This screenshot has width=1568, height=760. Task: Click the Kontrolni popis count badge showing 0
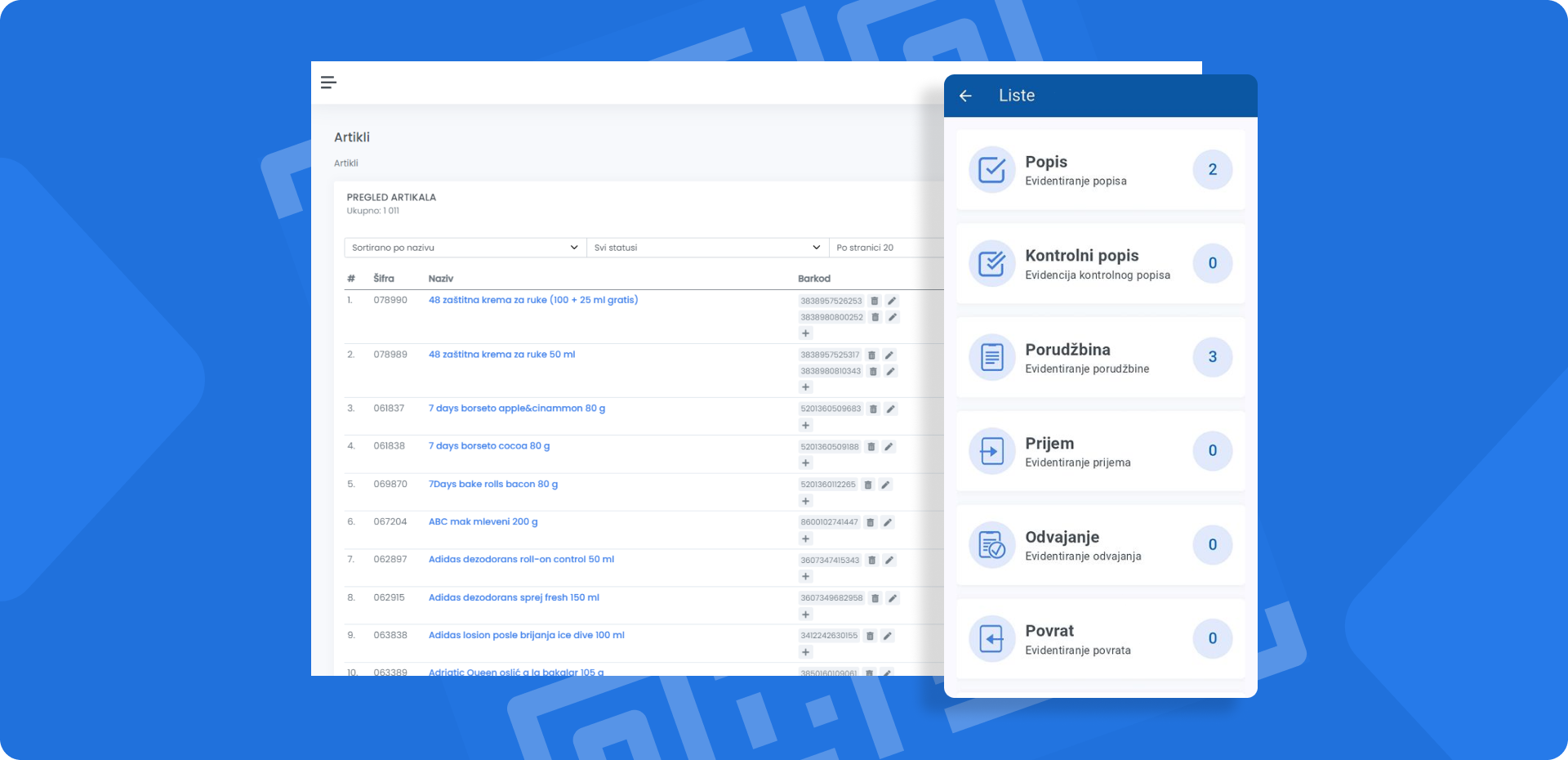1213,263
